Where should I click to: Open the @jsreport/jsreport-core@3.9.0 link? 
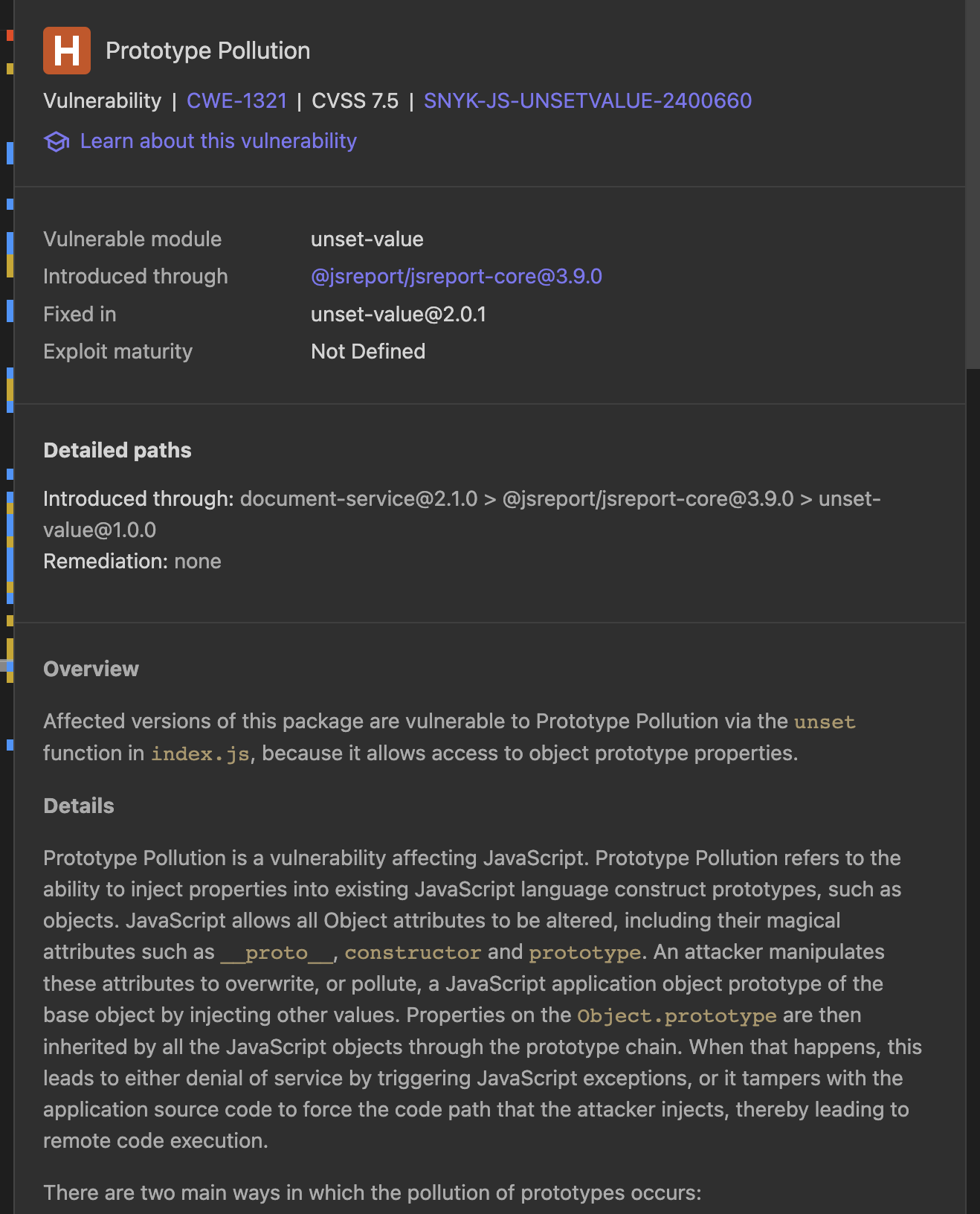457,276
